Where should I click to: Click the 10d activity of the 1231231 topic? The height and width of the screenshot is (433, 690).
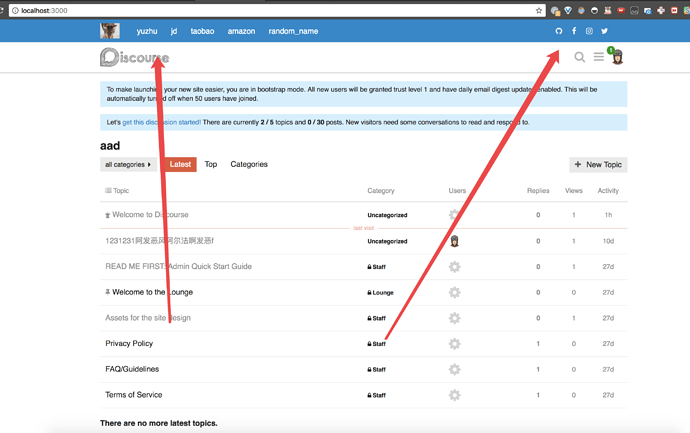(608, 241)
